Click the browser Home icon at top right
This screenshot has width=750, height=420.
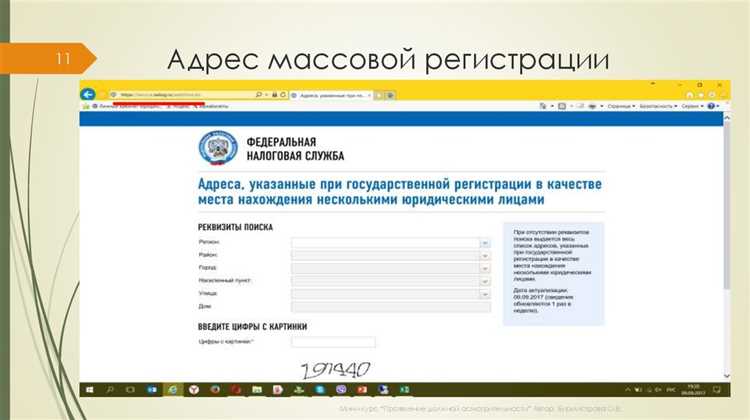[x=690, y=95]
